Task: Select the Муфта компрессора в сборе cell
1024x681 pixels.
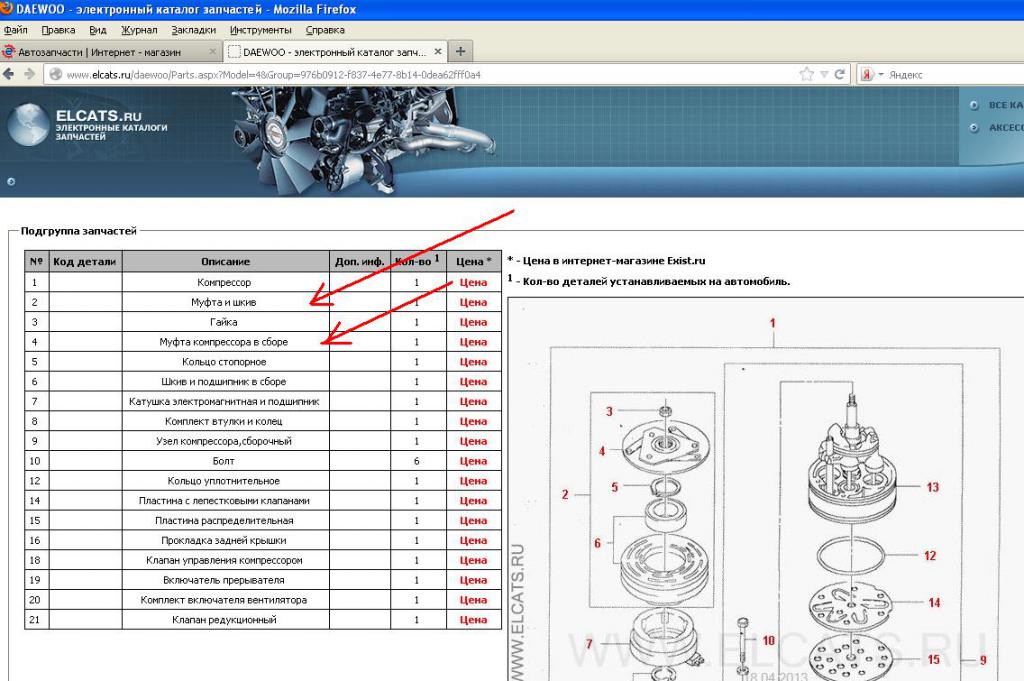Action: [225, 342]
